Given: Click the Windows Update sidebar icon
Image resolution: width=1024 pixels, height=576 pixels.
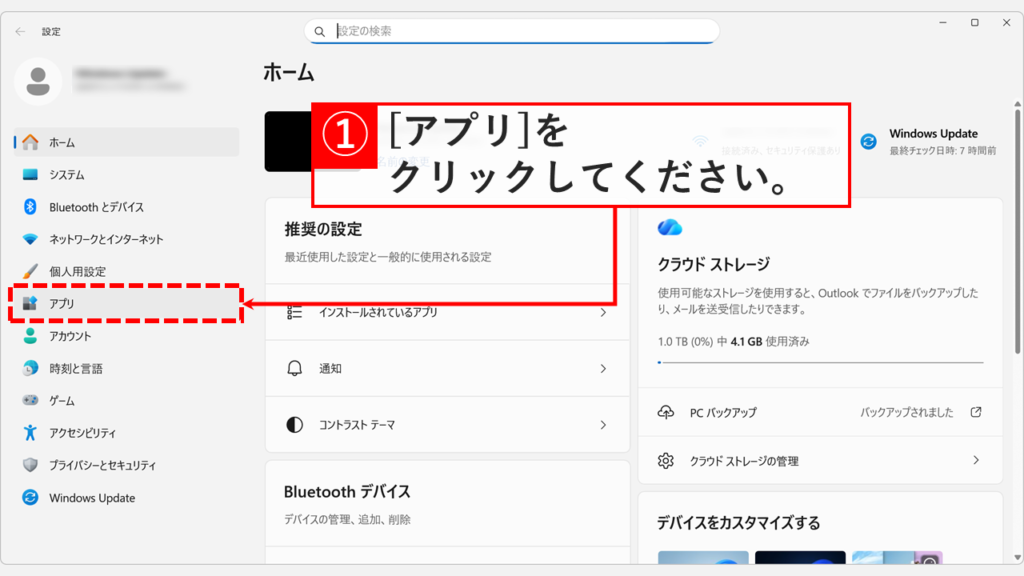Looking at the screenshot, I should [29, 497].
